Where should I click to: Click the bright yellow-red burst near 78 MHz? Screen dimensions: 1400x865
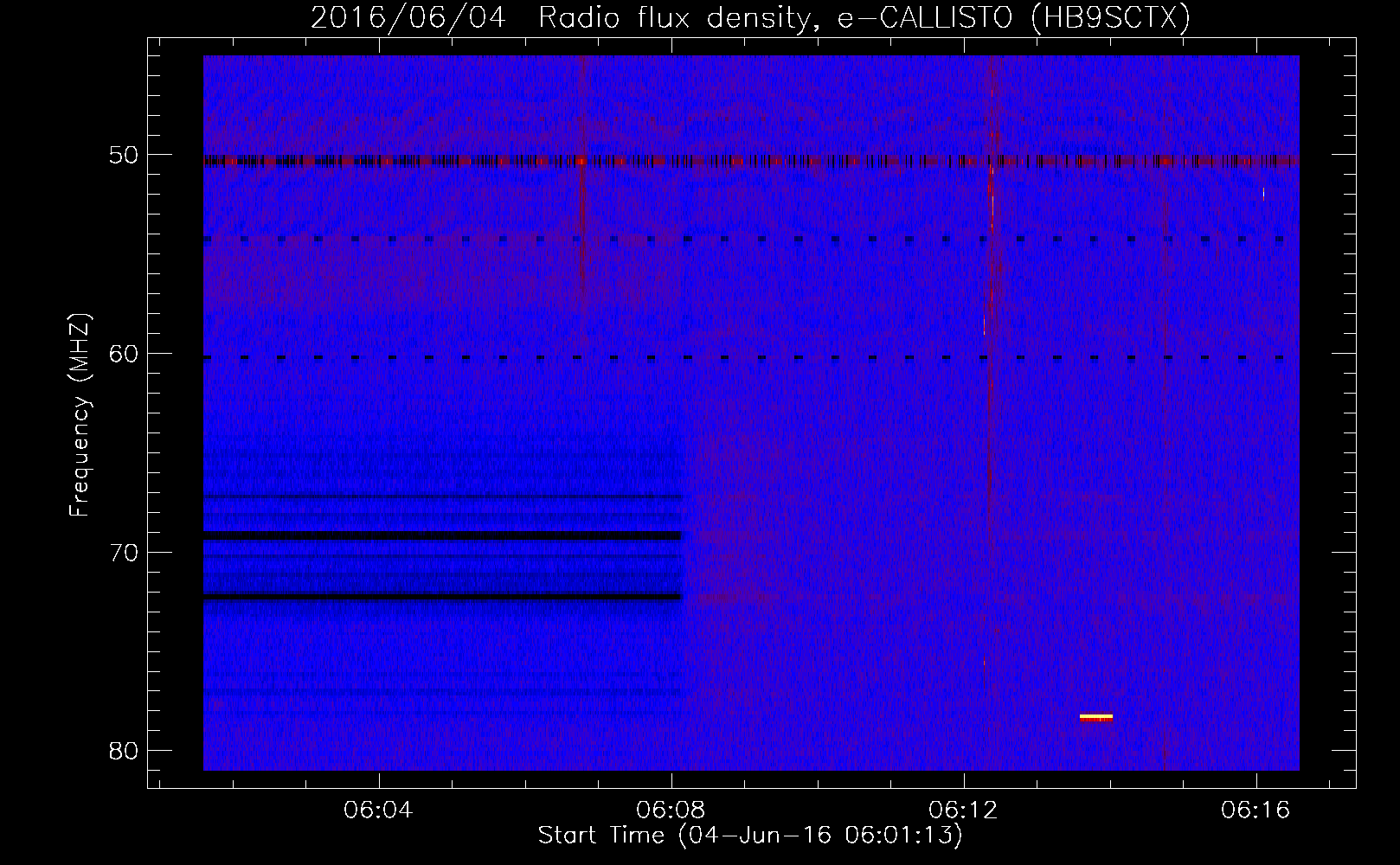coord(1096,717)
